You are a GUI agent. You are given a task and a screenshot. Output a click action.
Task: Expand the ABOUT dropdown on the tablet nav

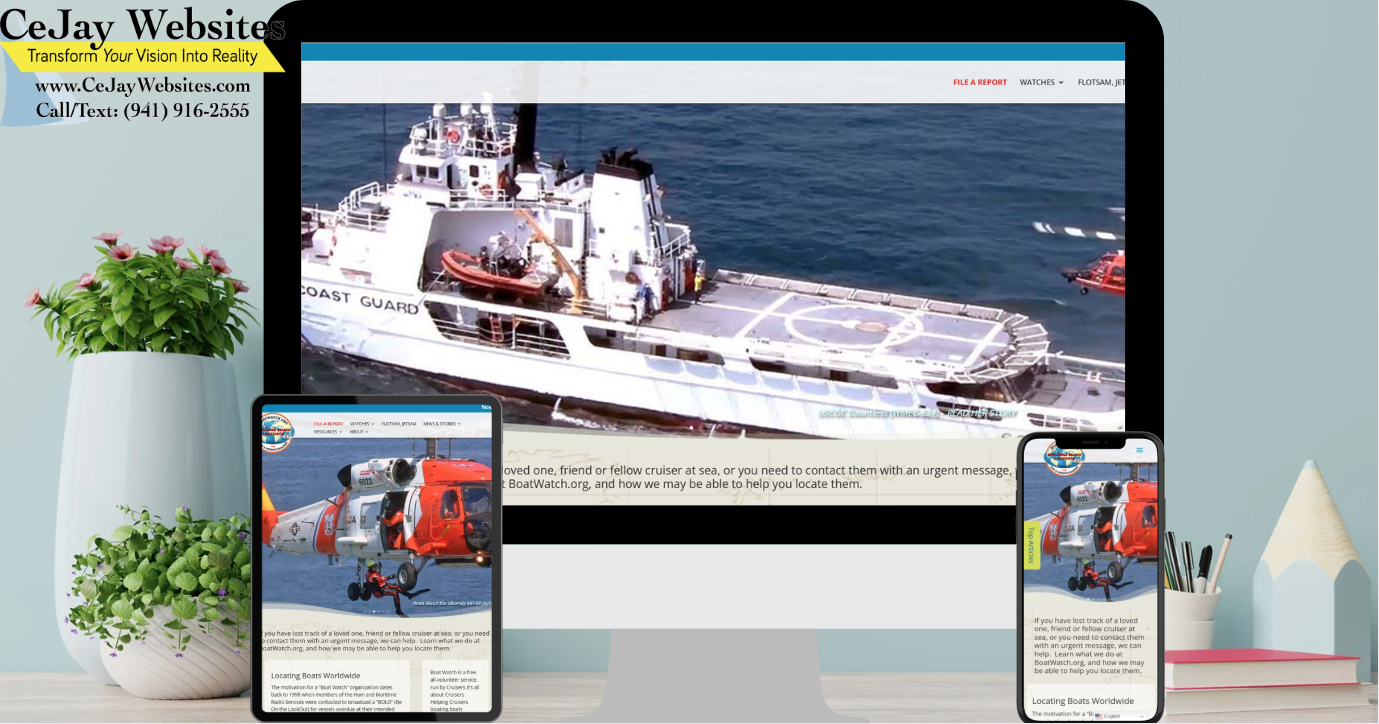358,432
